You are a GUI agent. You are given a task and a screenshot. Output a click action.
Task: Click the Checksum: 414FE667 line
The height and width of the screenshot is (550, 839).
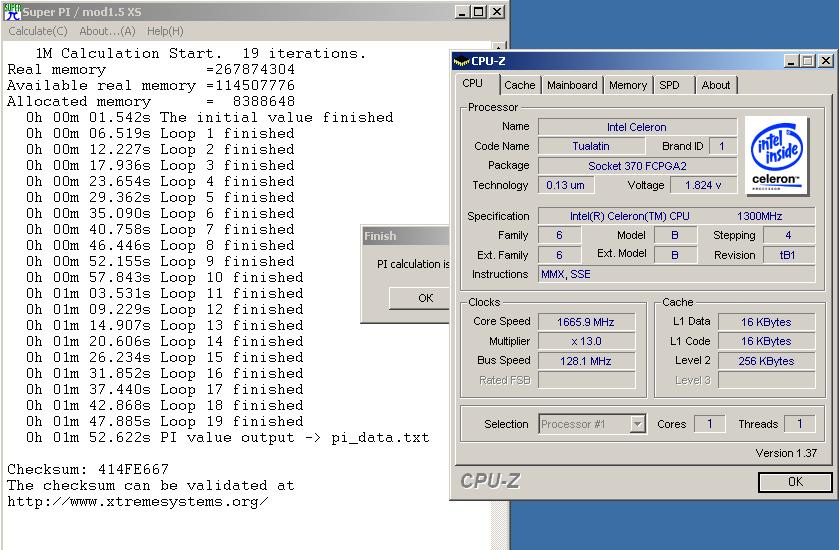tap(88, 470)
